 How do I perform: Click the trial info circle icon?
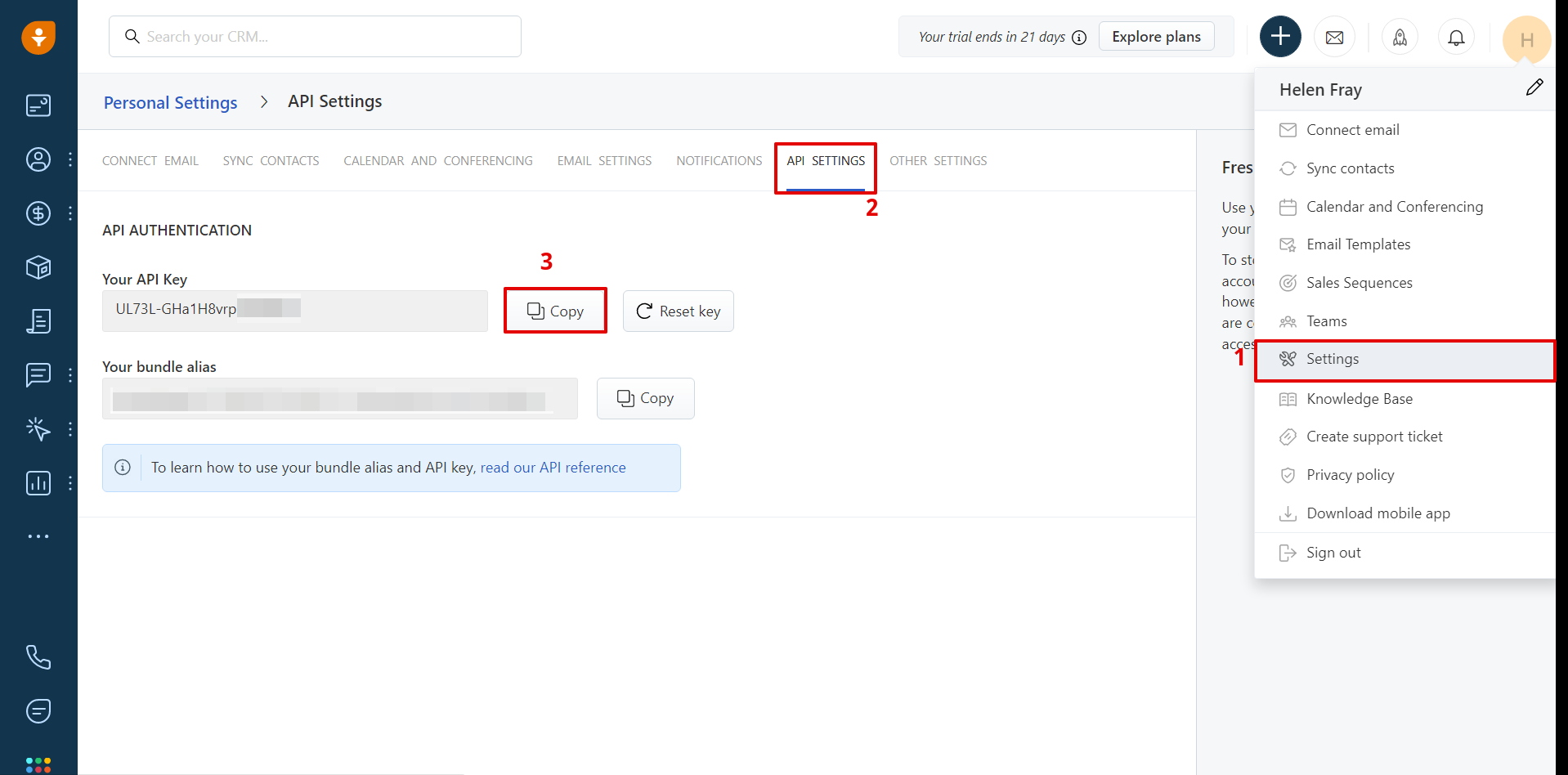click(x=1079, y=38)
